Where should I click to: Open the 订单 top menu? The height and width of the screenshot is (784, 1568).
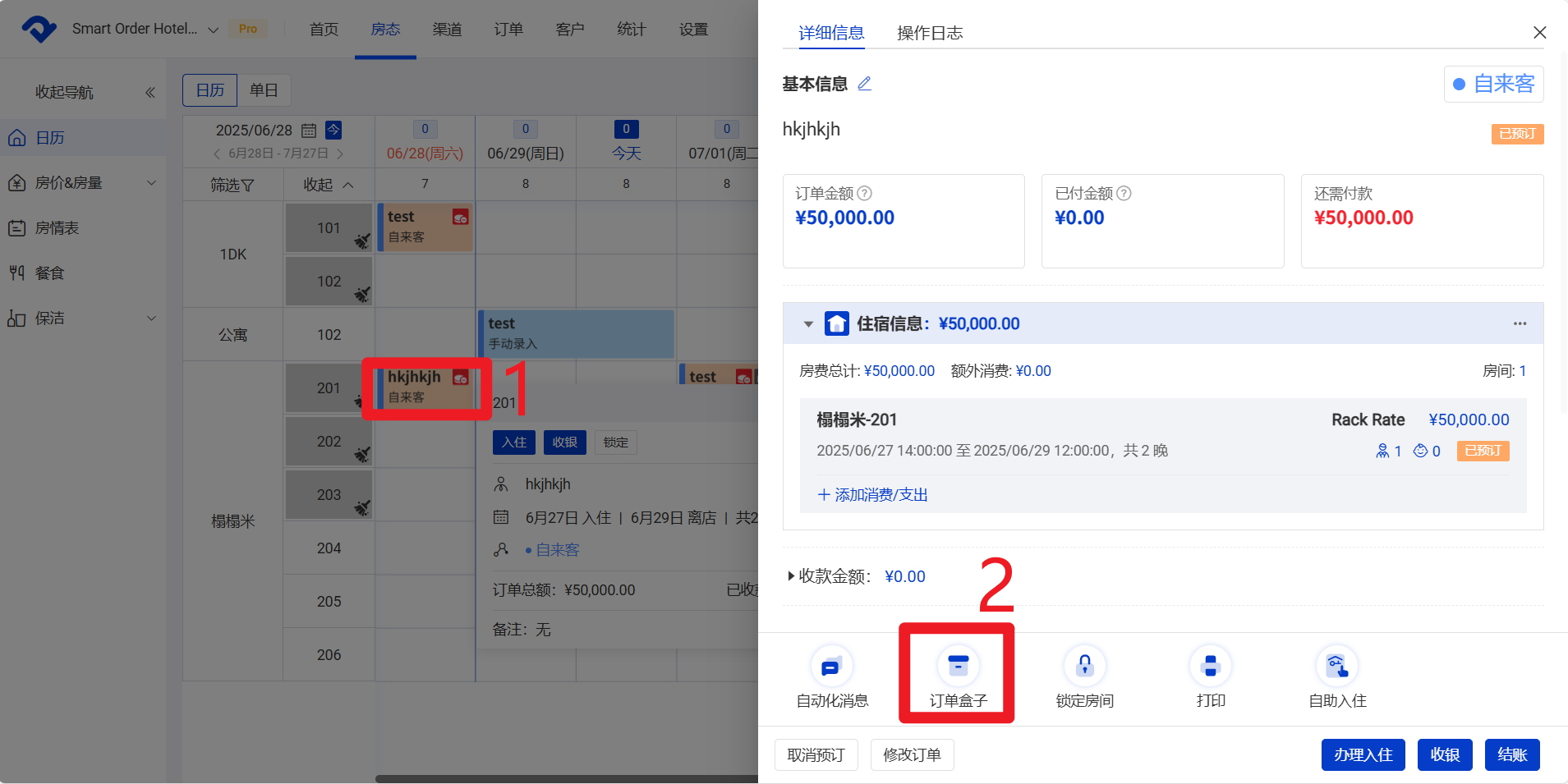coord(508,30)
